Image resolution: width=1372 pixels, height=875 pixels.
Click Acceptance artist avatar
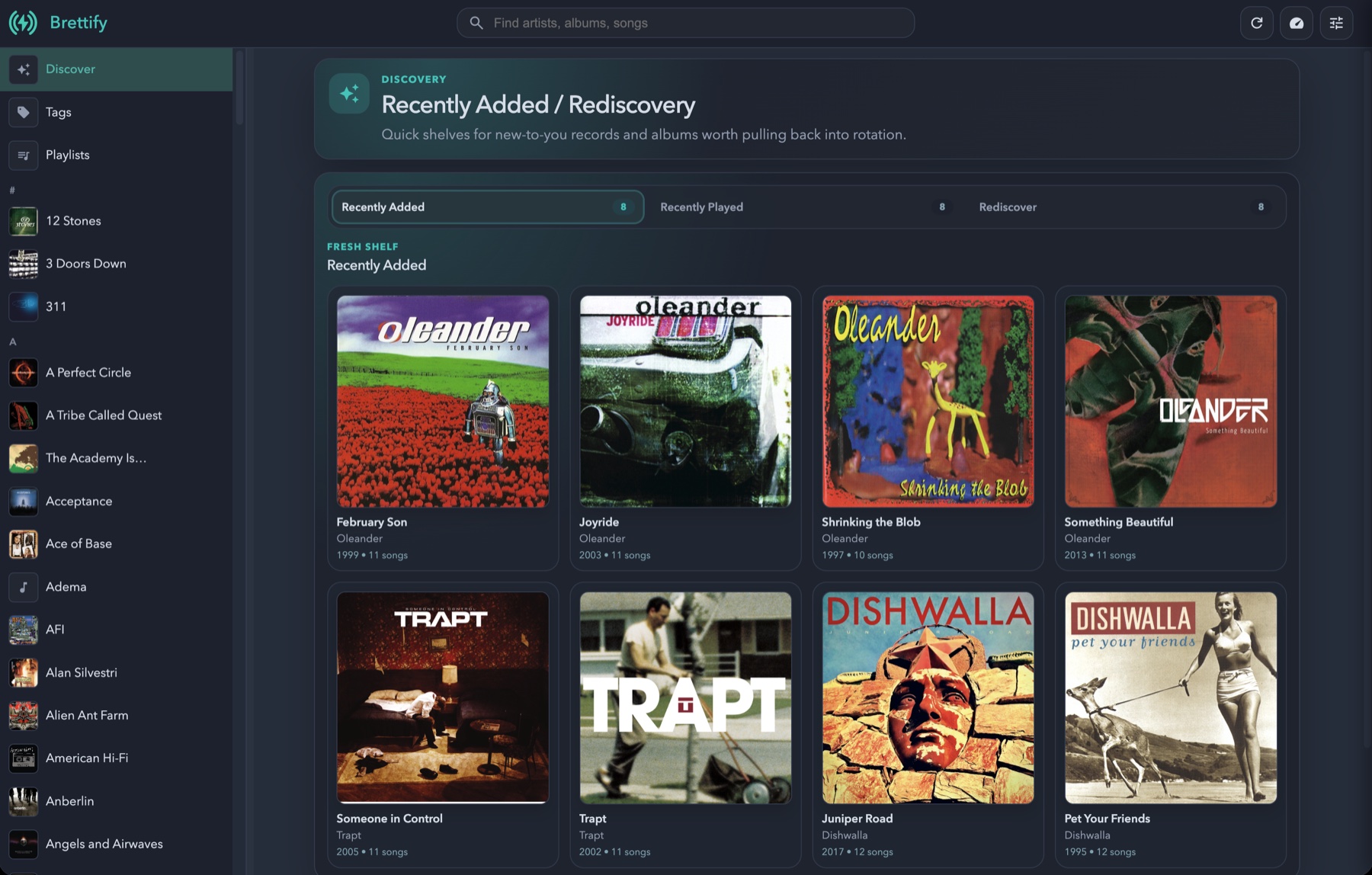point(24,501)
